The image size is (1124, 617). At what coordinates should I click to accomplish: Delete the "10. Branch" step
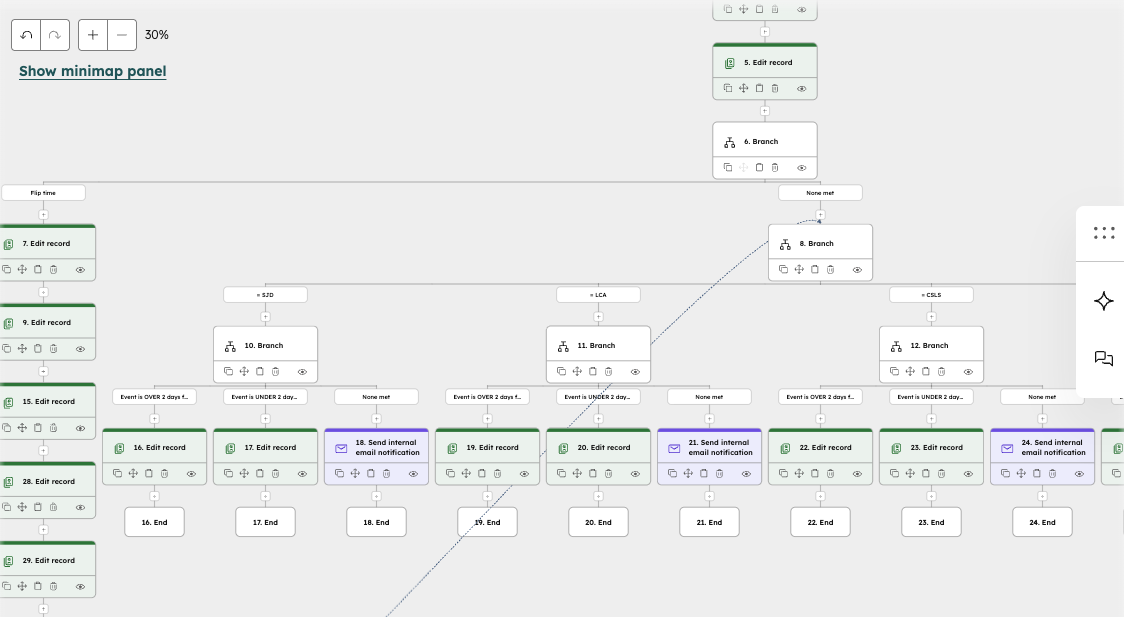[276, 371]
